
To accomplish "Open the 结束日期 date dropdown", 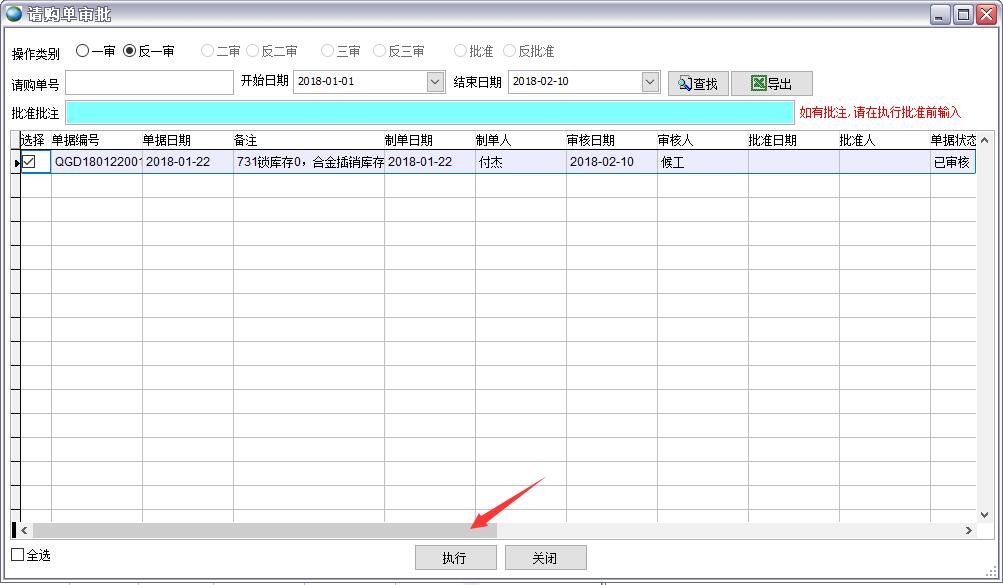I will coord(650,82).
